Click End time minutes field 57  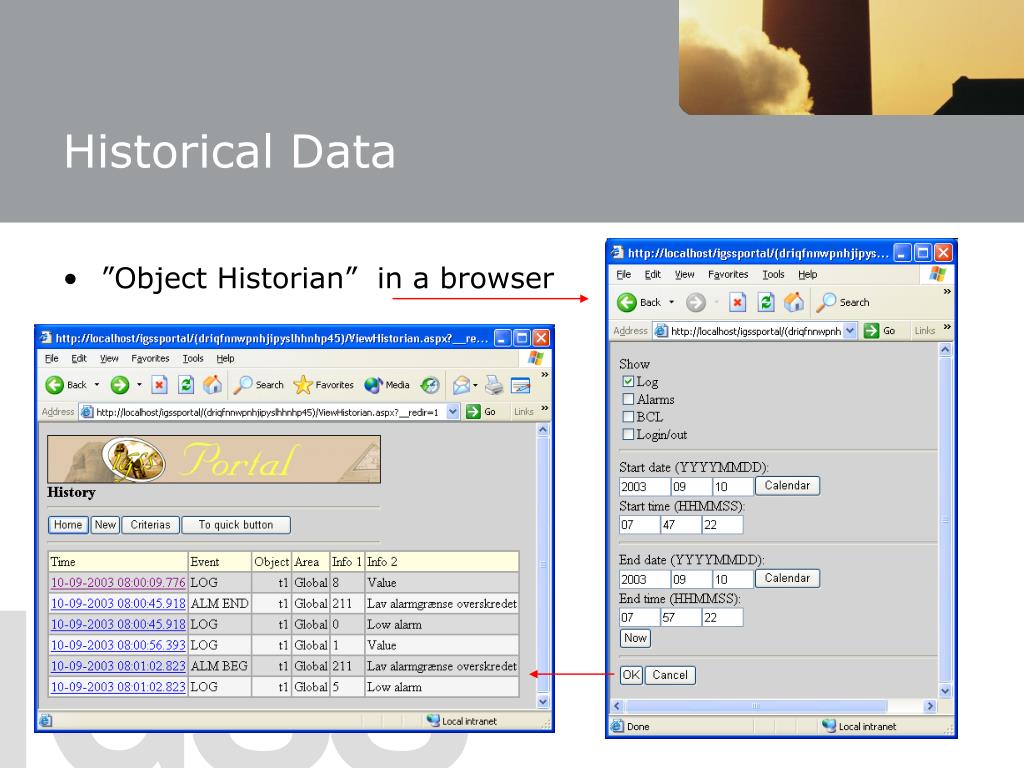680,618
